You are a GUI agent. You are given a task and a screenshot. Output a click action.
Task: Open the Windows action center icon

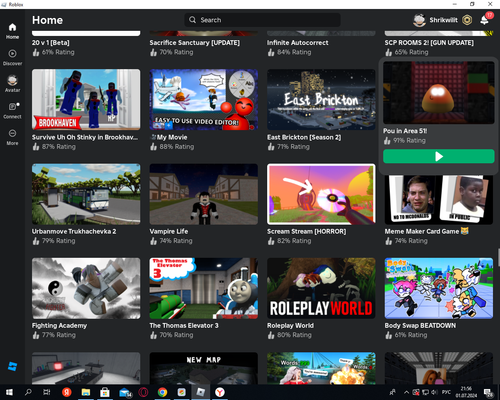point(488,392)
